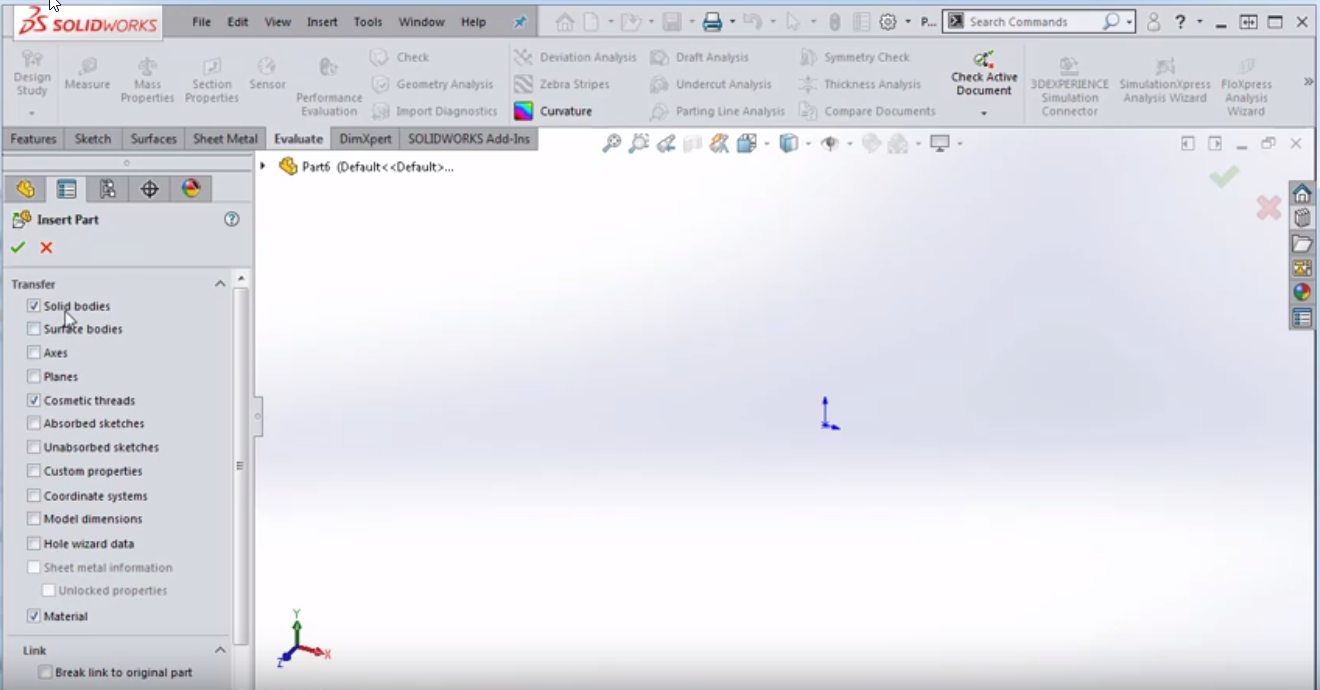Enable the Surface bodies checkbox
Image resolution: width=1320 pixels, height=690 pixels.
coord(34,329)
